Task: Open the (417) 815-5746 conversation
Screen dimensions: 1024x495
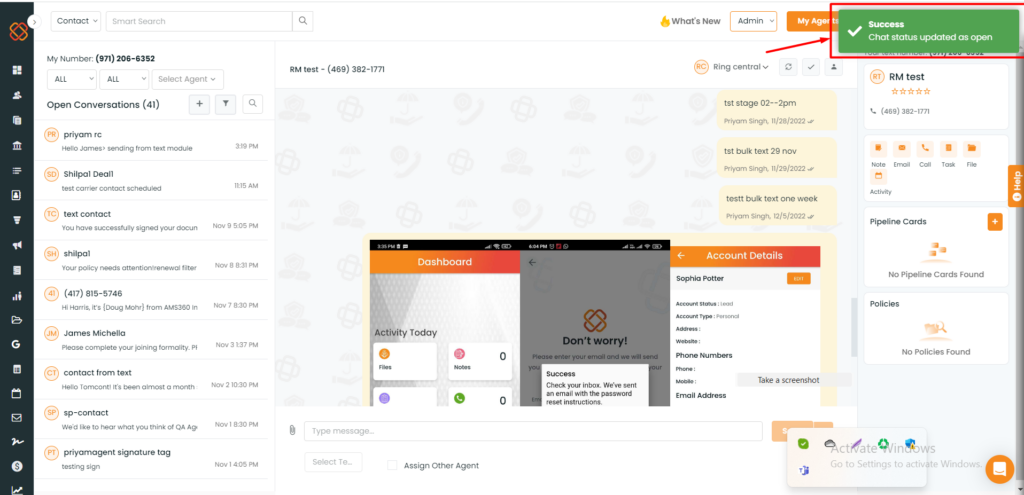Action: click(151, 300)
